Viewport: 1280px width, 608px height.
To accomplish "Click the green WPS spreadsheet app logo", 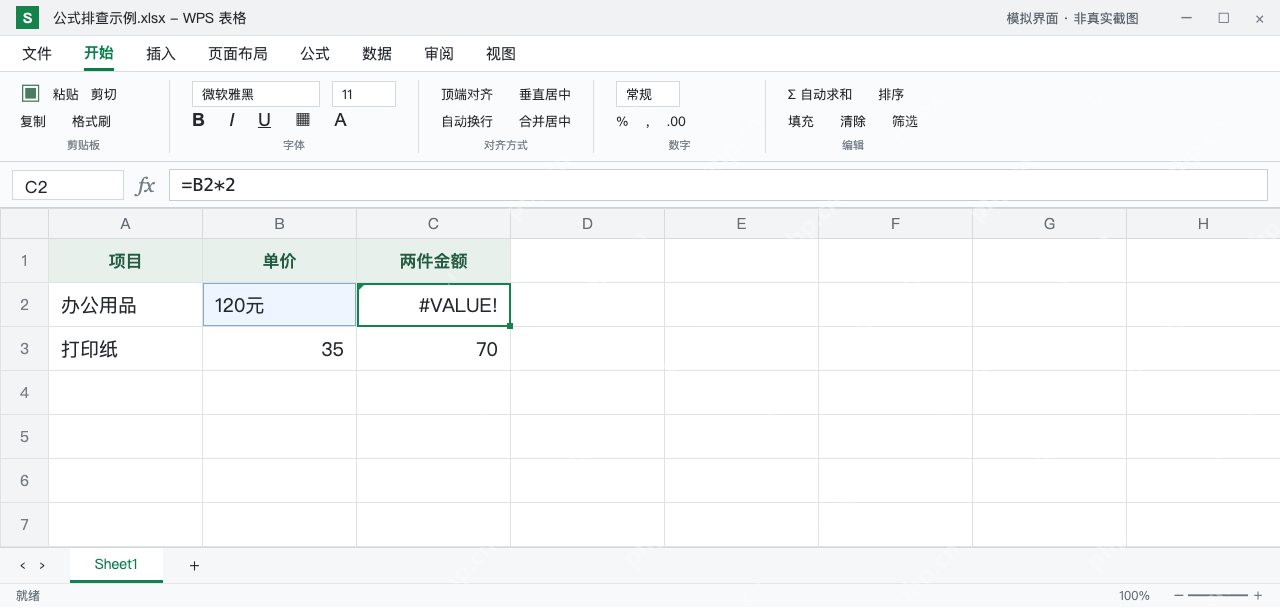I will (x=27, y=18).
